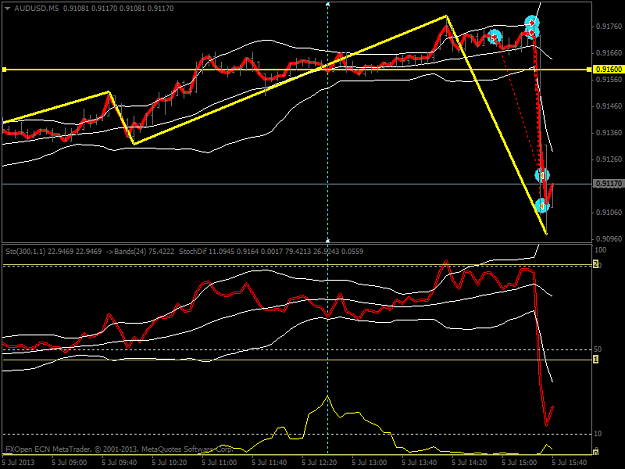Click the 5 Jul 11:00 time label
The height and width of the screenshot is (469, 625).
[219, 462]
